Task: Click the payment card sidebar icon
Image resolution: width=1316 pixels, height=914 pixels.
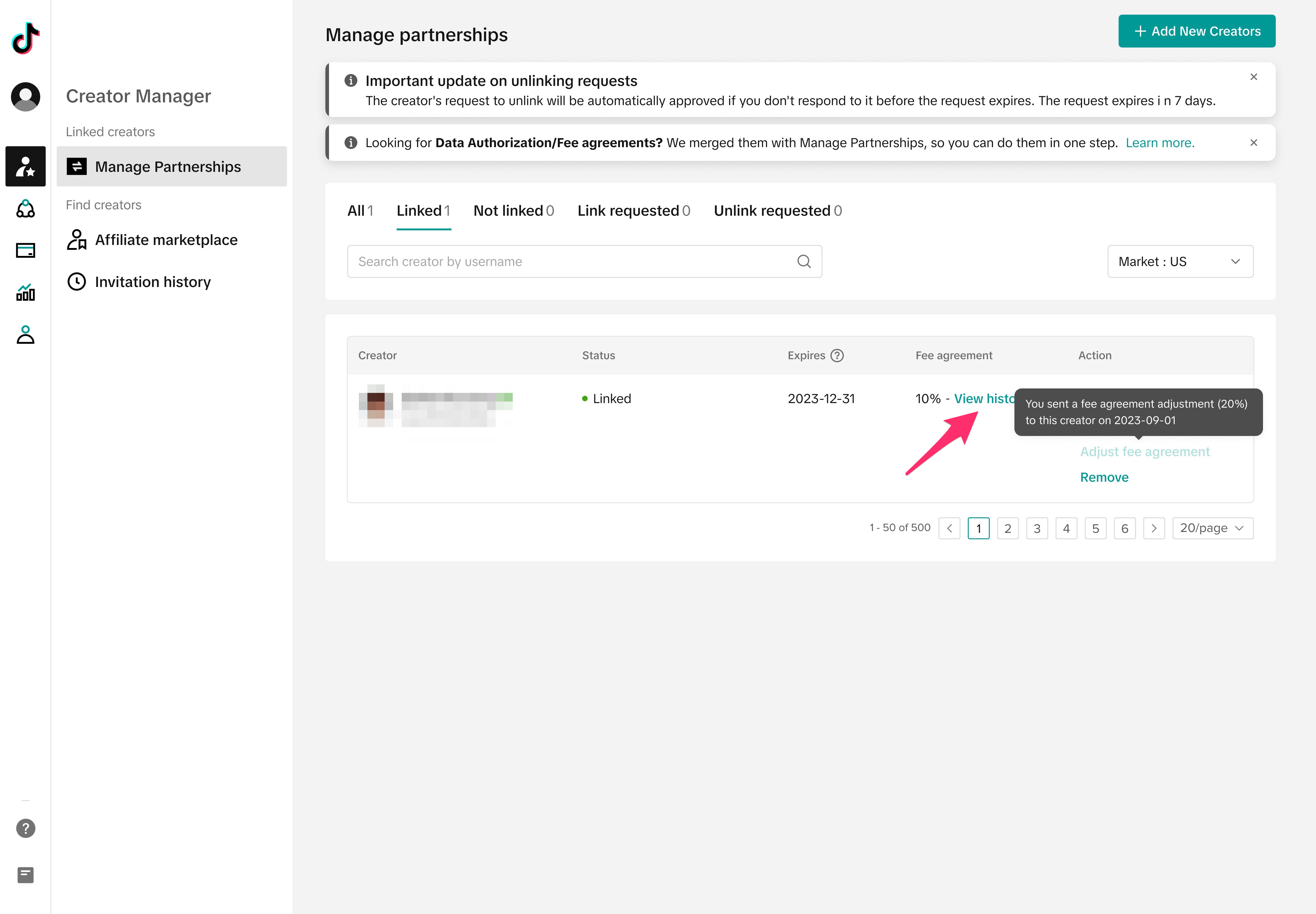Action: coord(25,250)
